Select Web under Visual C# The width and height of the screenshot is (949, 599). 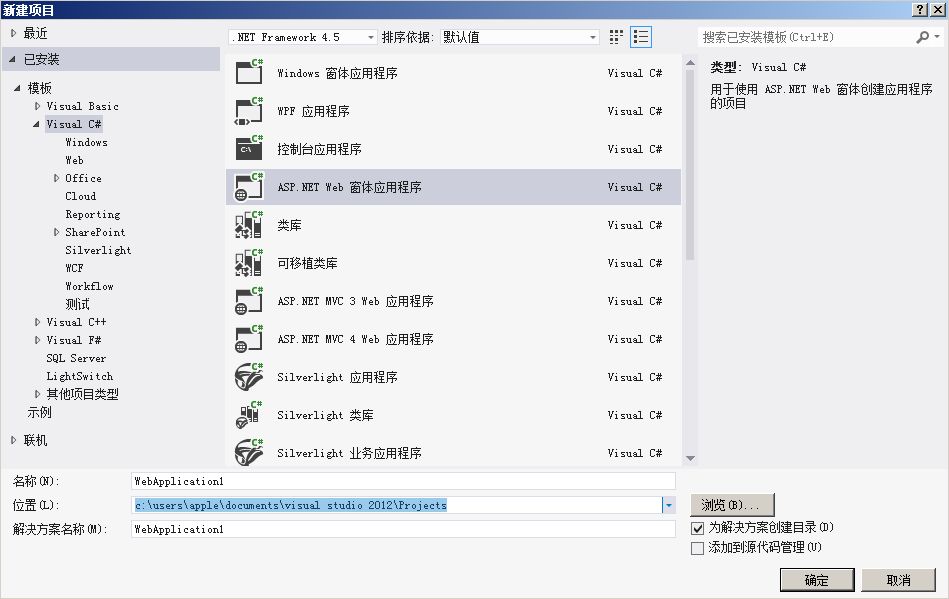tap(74, 160)
